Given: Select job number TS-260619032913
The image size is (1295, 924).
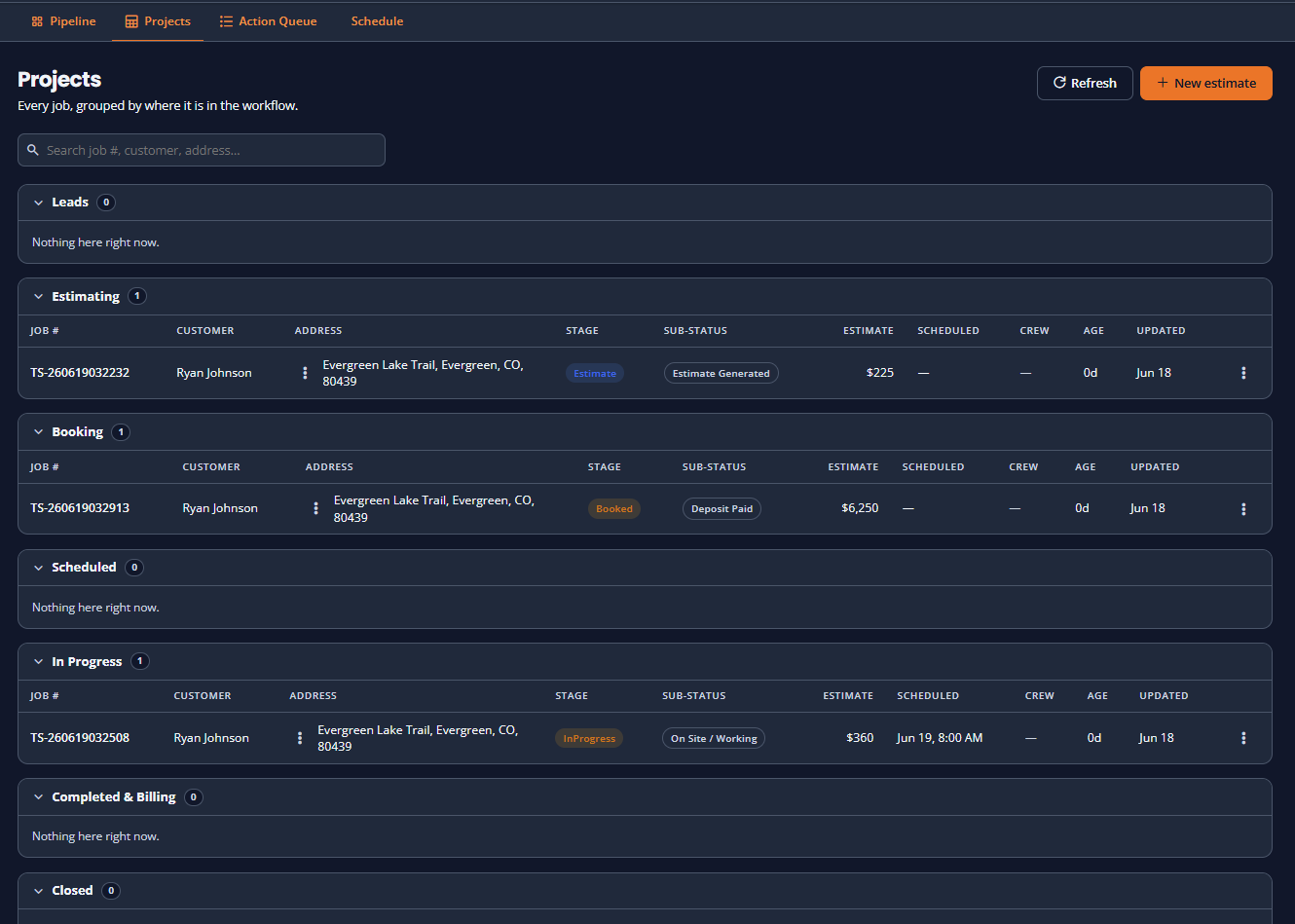Looking at the screenshot, I should pos(80,508).
